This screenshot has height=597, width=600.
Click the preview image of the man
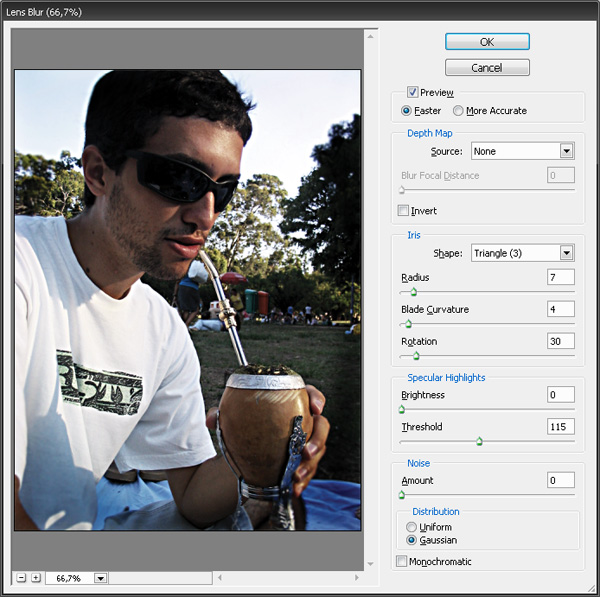[x=188, y=300]
